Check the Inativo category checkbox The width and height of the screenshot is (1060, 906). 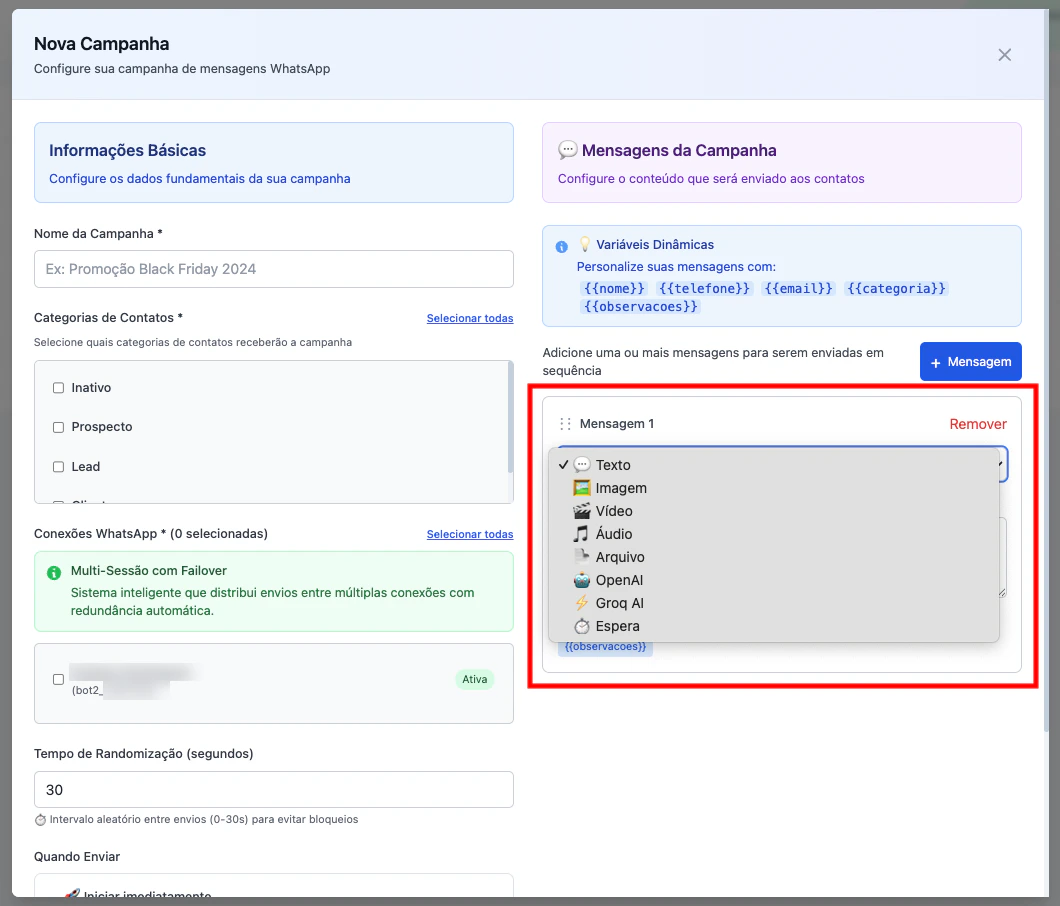(59, 388)
